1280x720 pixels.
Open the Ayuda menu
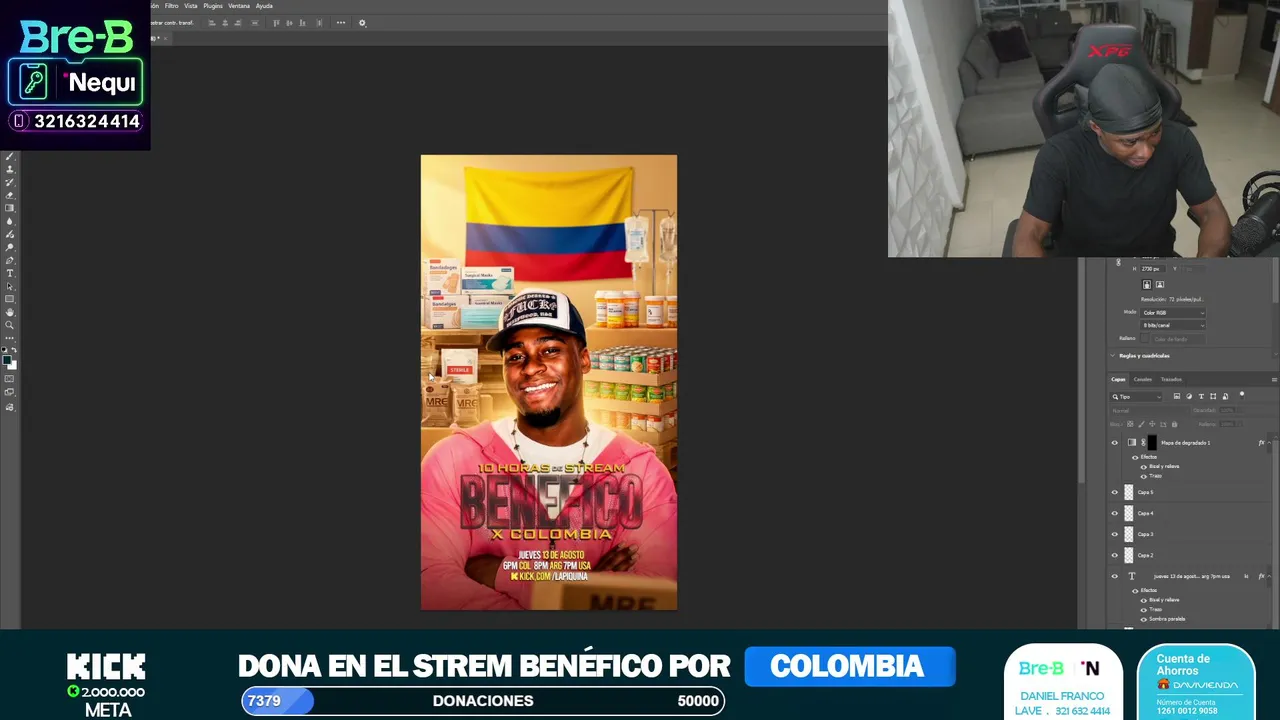[264, 6]
